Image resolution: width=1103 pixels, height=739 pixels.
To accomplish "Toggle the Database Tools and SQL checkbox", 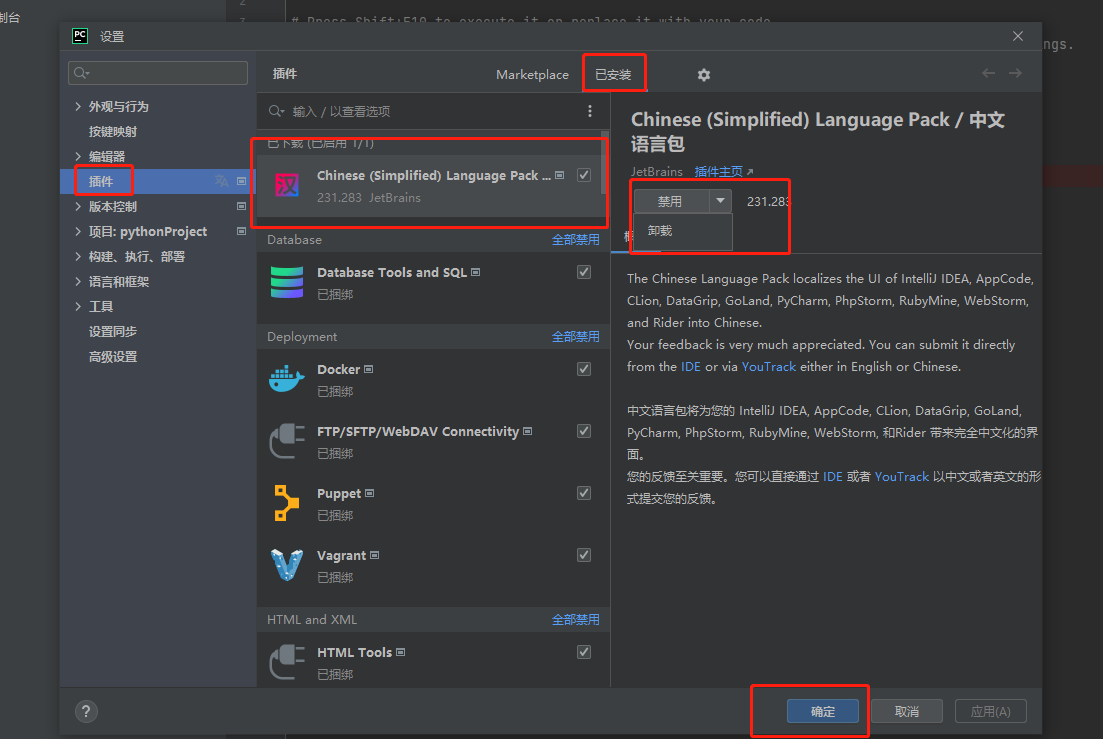I will pos(584,272).
